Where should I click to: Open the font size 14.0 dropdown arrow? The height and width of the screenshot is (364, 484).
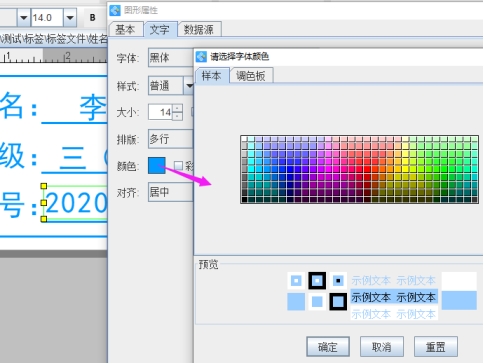coord(70,17)
